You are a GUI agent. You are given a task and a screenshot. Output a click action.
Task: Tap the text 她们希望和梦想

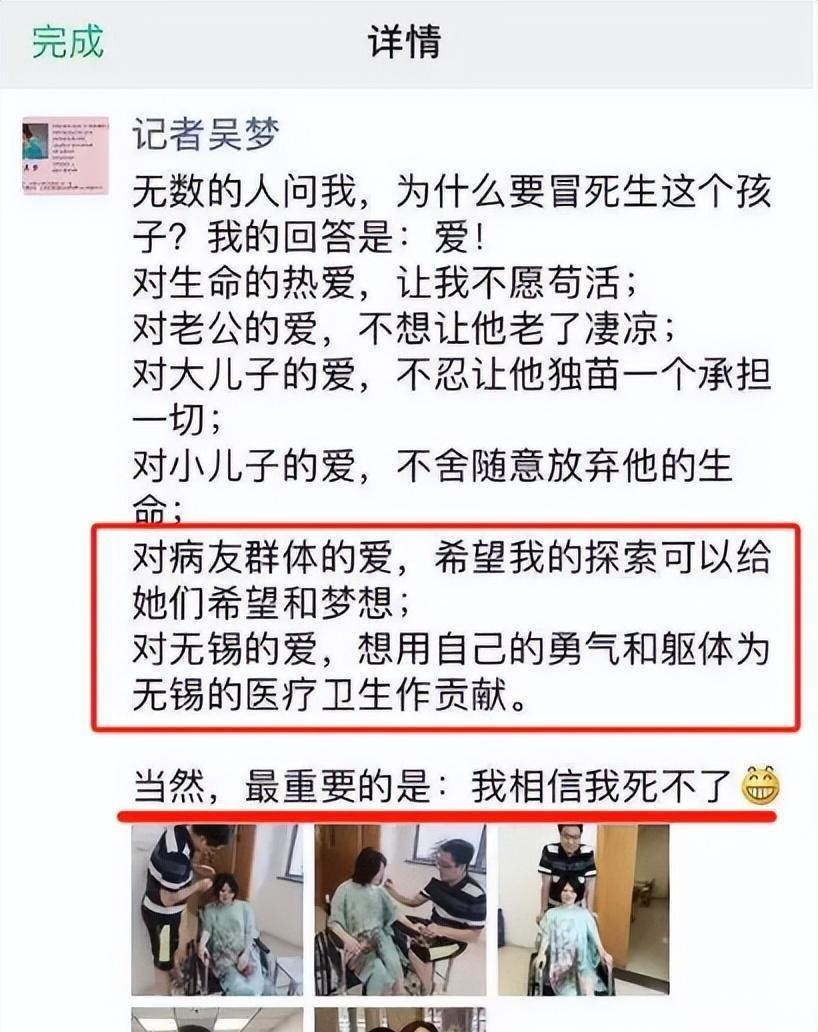pos(271,603)
